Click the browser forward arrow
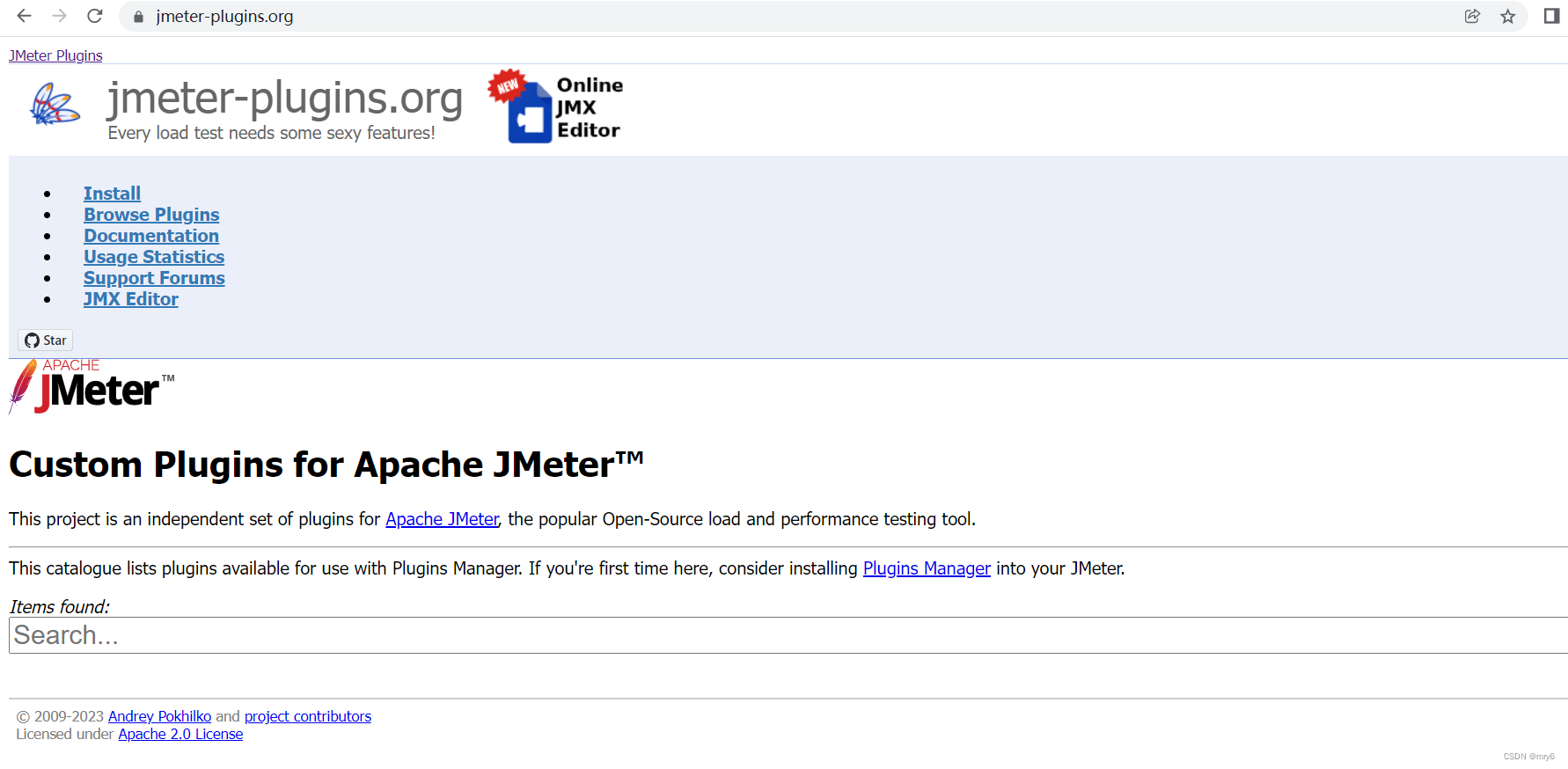Viewport: 1568px width, 769px height. 59,16
